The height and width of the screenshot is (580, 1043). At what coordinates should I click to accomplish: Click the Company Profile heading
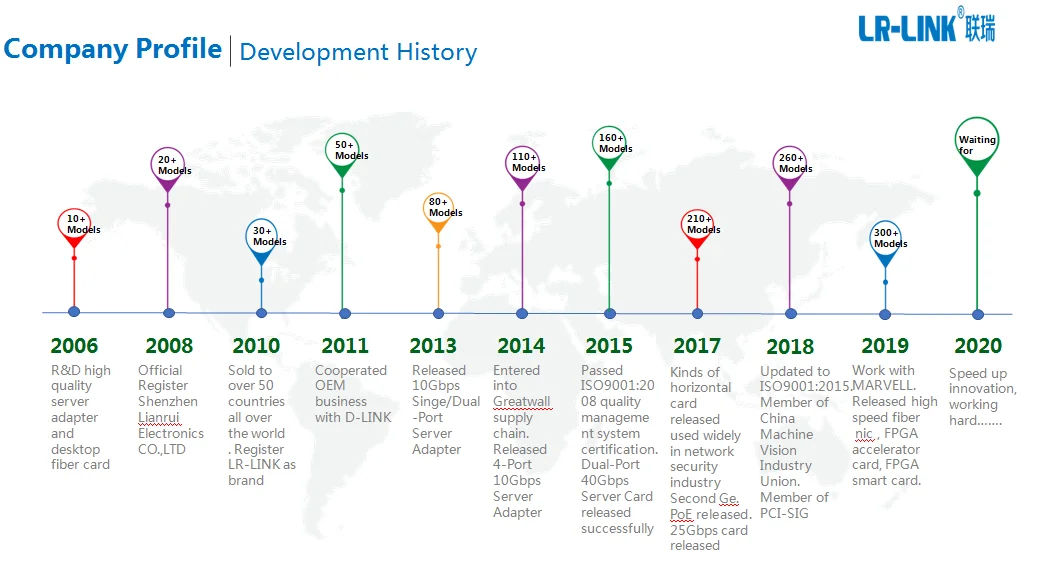point(112,49)
